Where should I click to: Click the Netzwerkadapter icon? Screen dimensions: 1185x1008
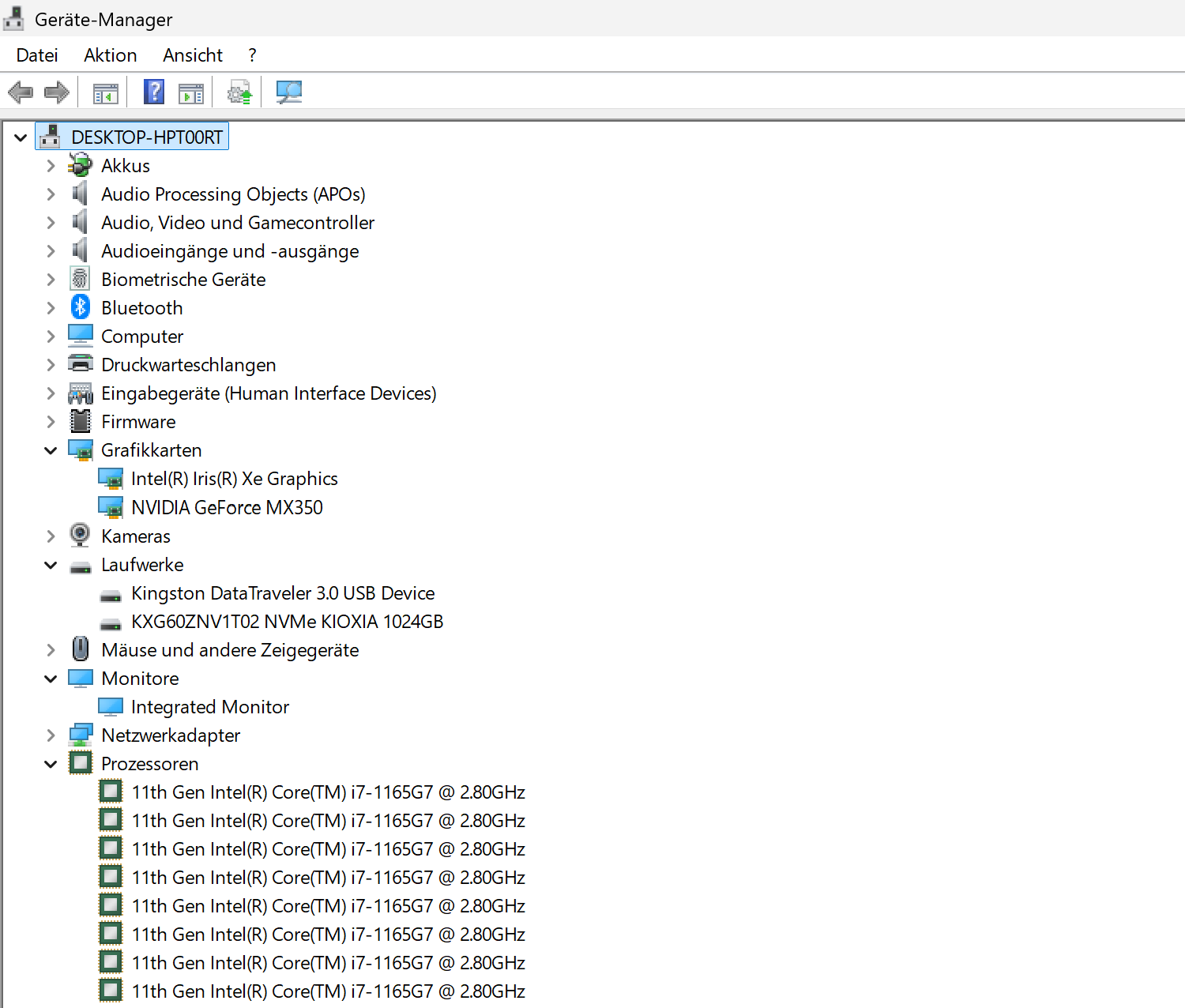pyautogui.click(x=81, y=735)
